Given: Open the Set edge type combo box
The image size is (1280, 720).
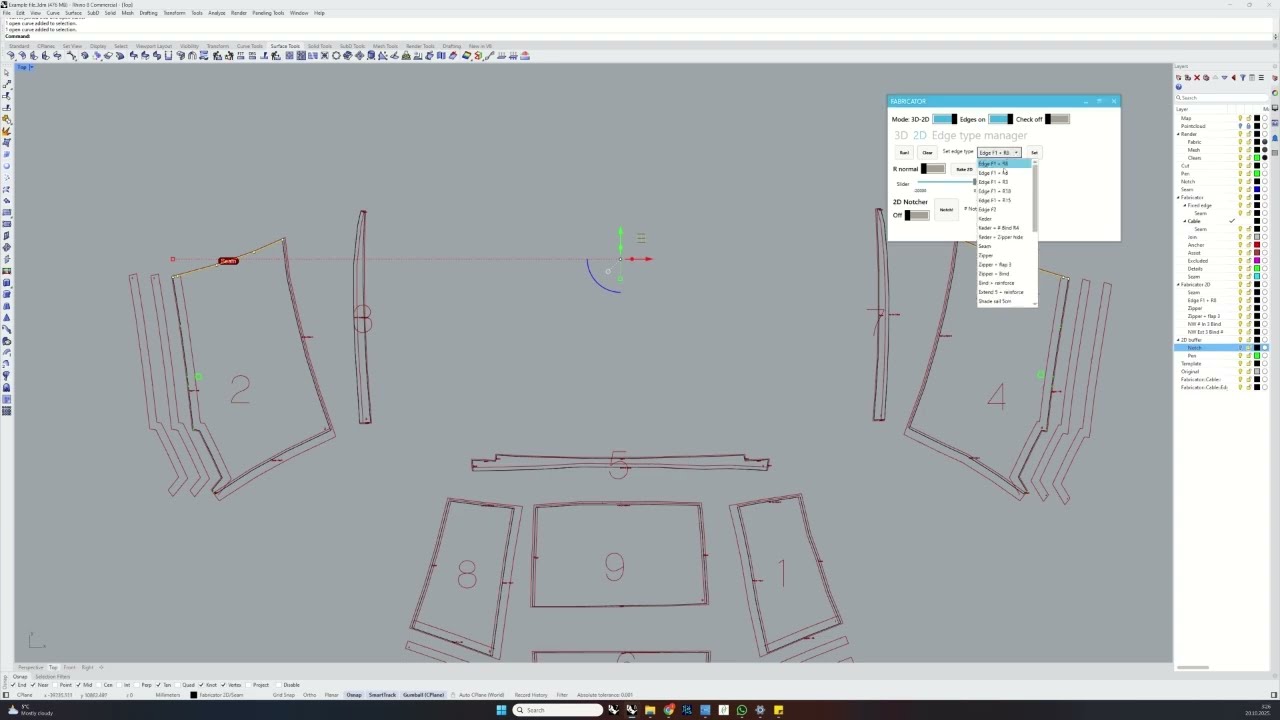Looking at the screenshot, I should coord(999,152).
